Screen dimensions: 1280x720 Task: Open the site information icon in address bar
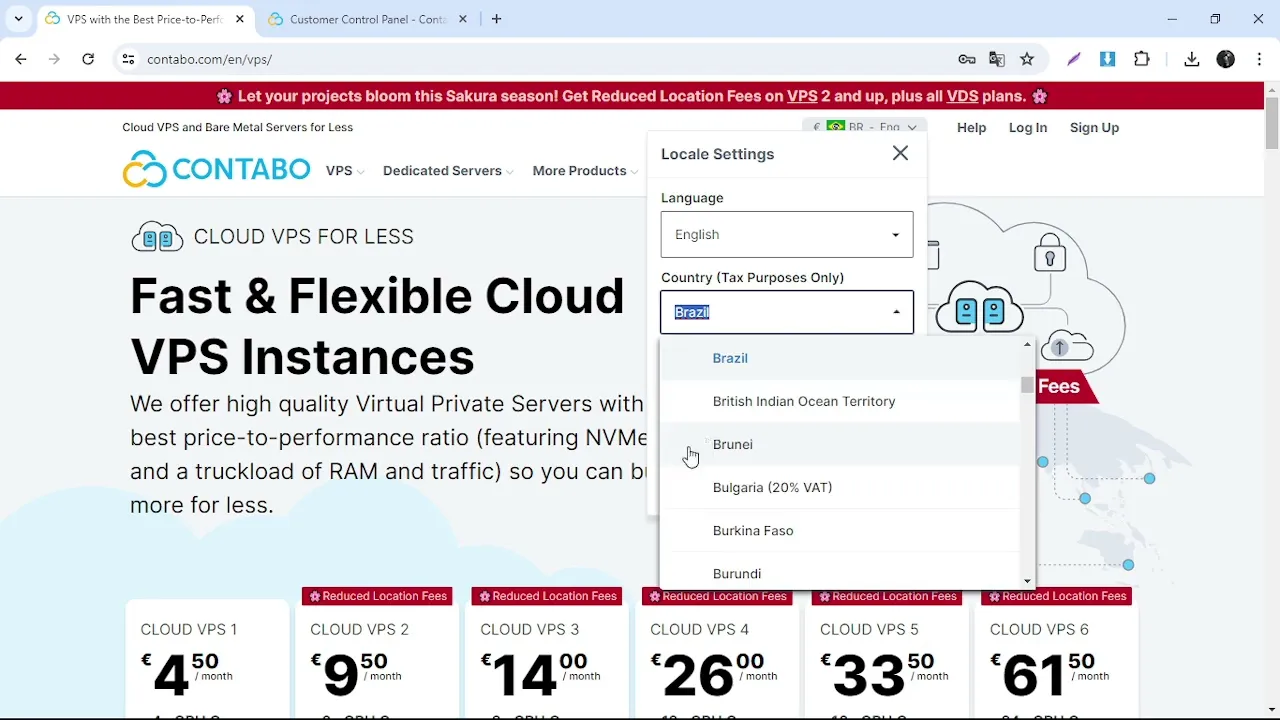click(x=128, y=59)
